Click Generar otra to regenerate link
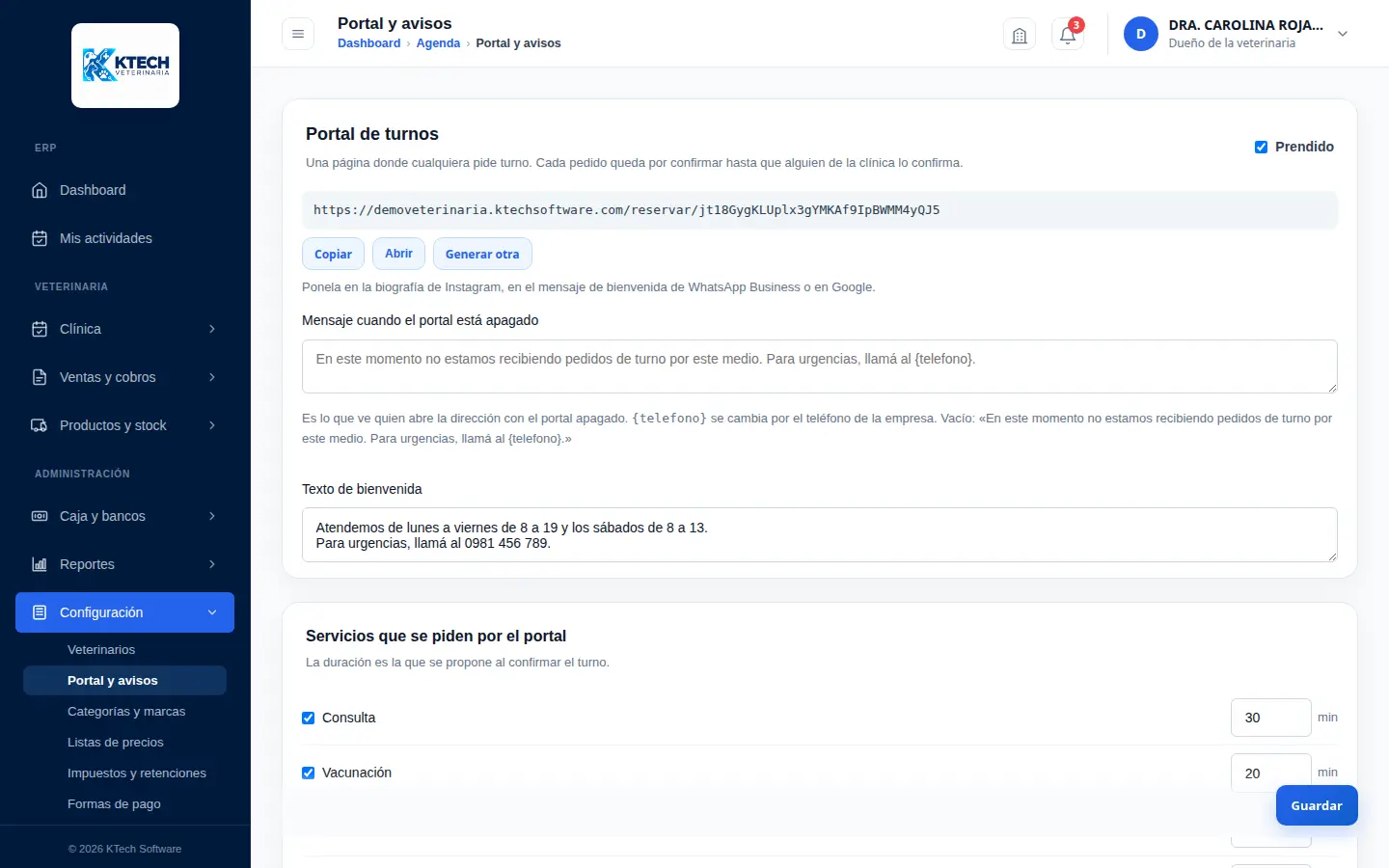 pos(482,254)
